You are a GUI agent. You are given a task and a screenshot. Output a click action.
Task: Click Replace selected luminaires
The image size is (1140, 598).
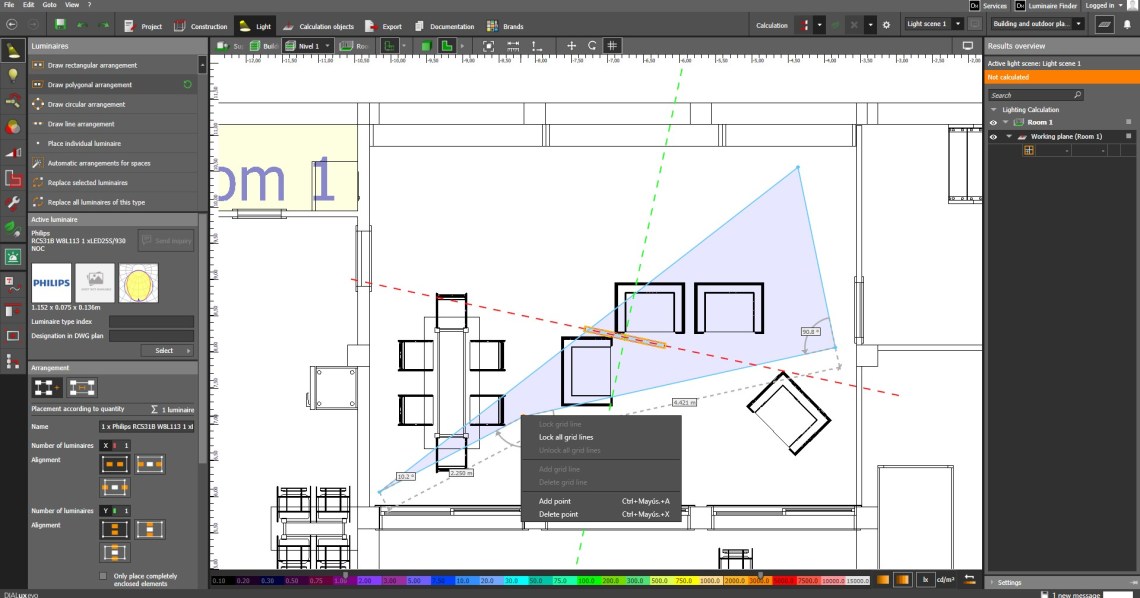(x=88, y=183)
